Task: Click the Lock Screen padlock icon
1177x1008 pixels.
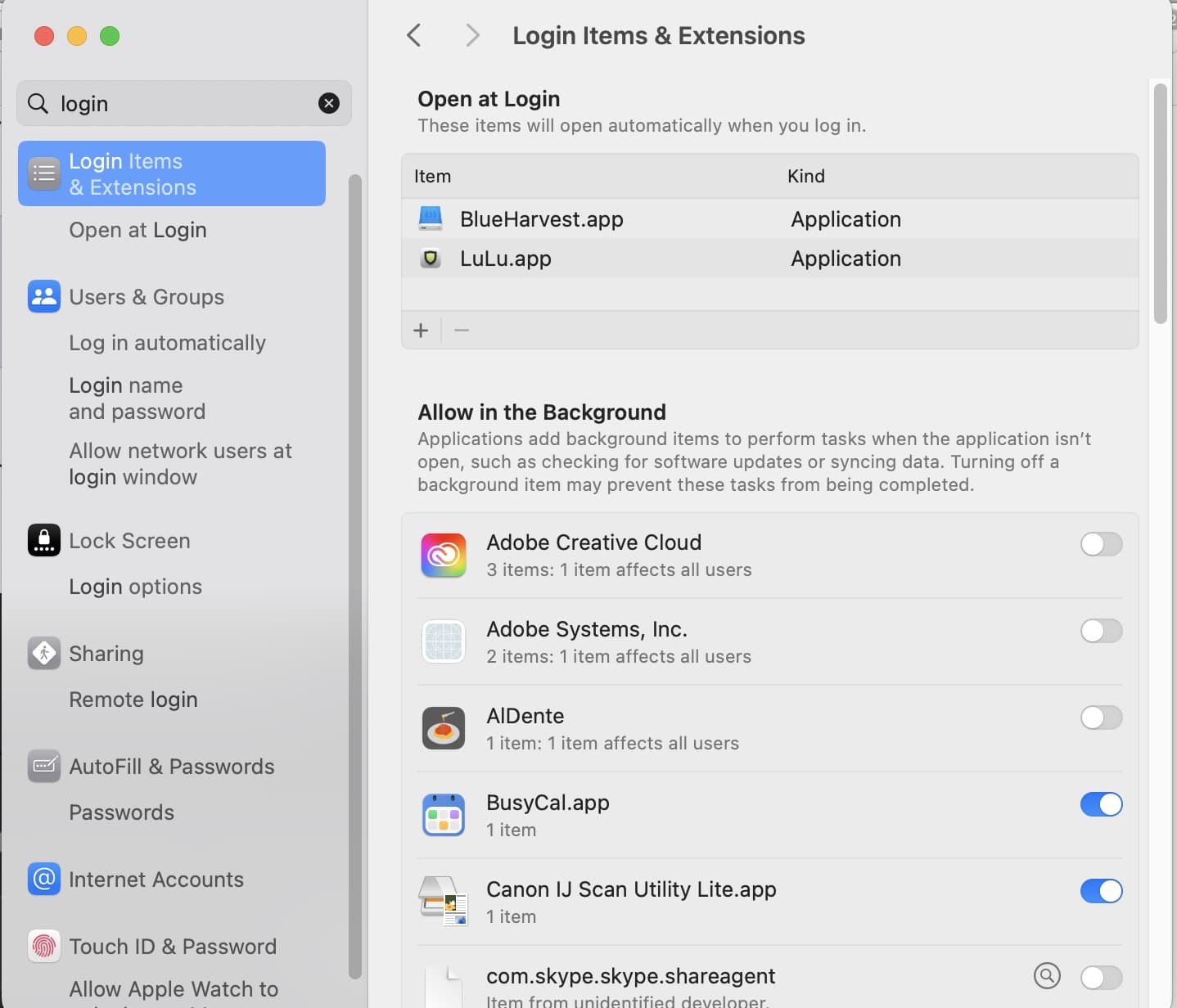Action: pyautogui.click(x=44, y=540)
